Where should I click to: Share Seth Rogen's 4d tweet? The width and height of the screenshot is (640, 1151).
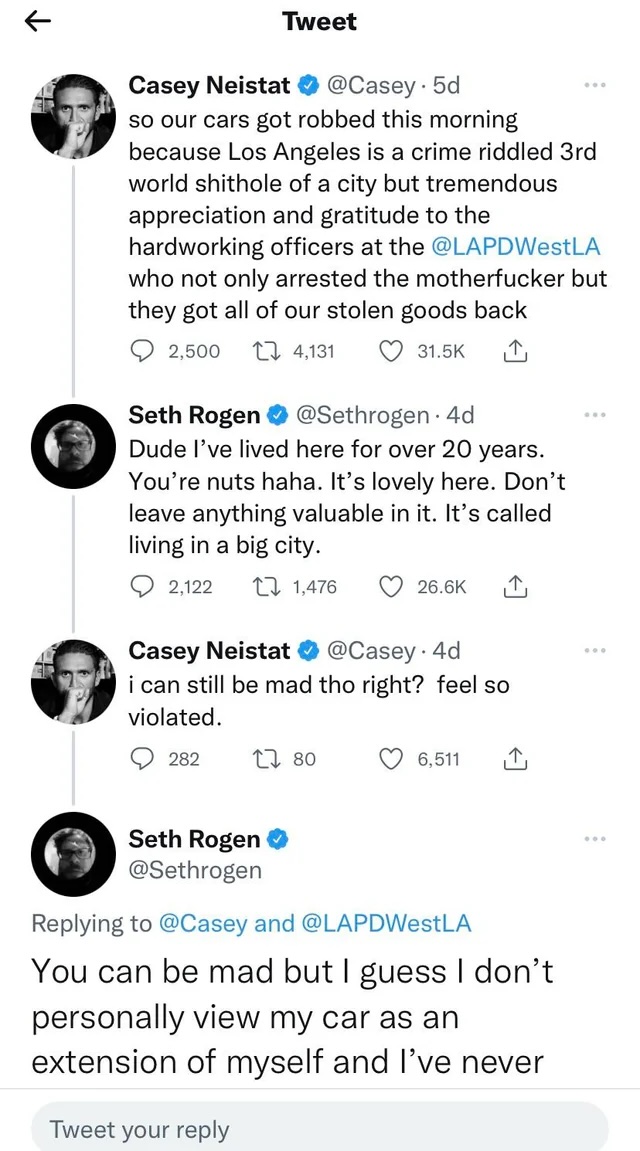click(516, 587)
